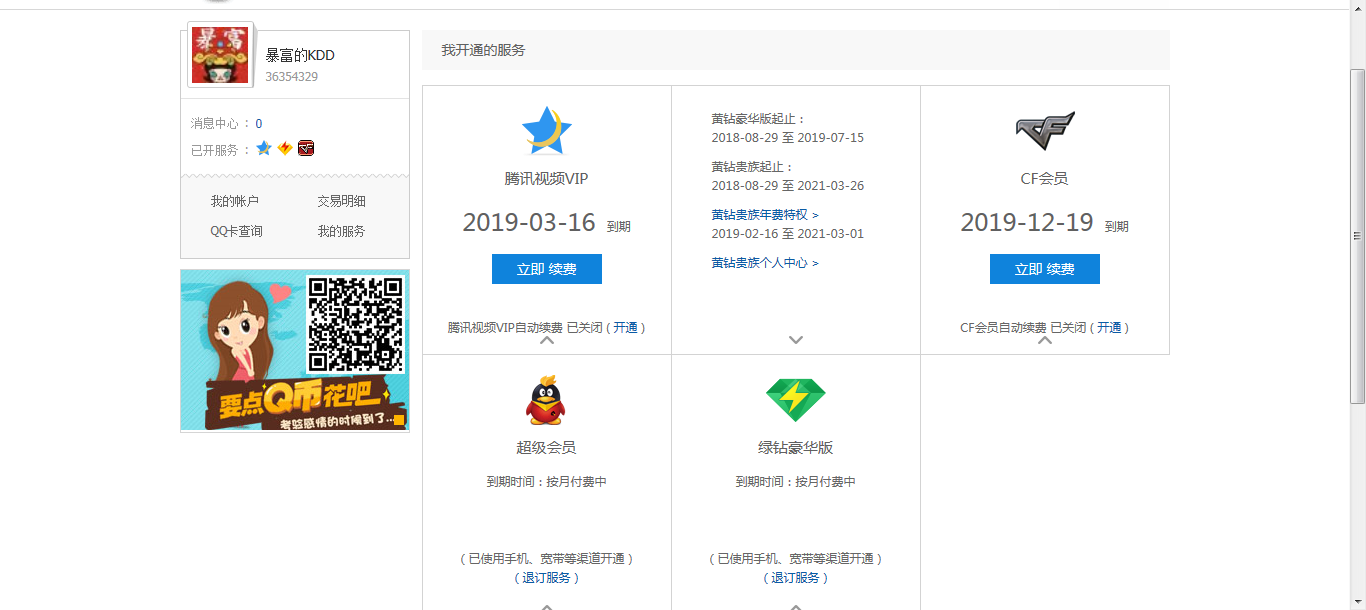Click the 2019-12-19 expiry date
This screenshot has height=610, width=1366.
(1027, 223)
